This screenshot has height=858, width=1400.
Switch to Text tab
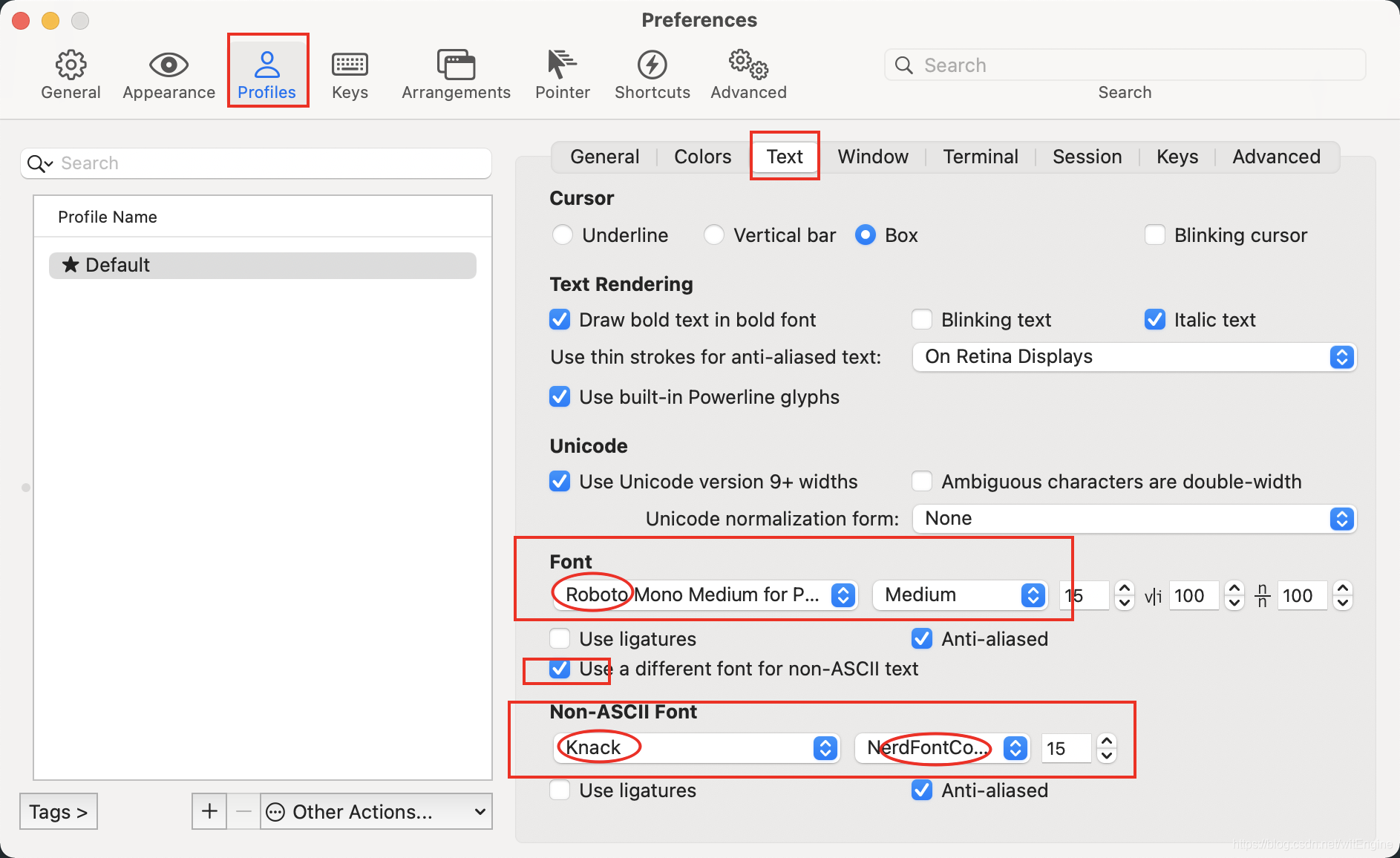pos(785,157)
